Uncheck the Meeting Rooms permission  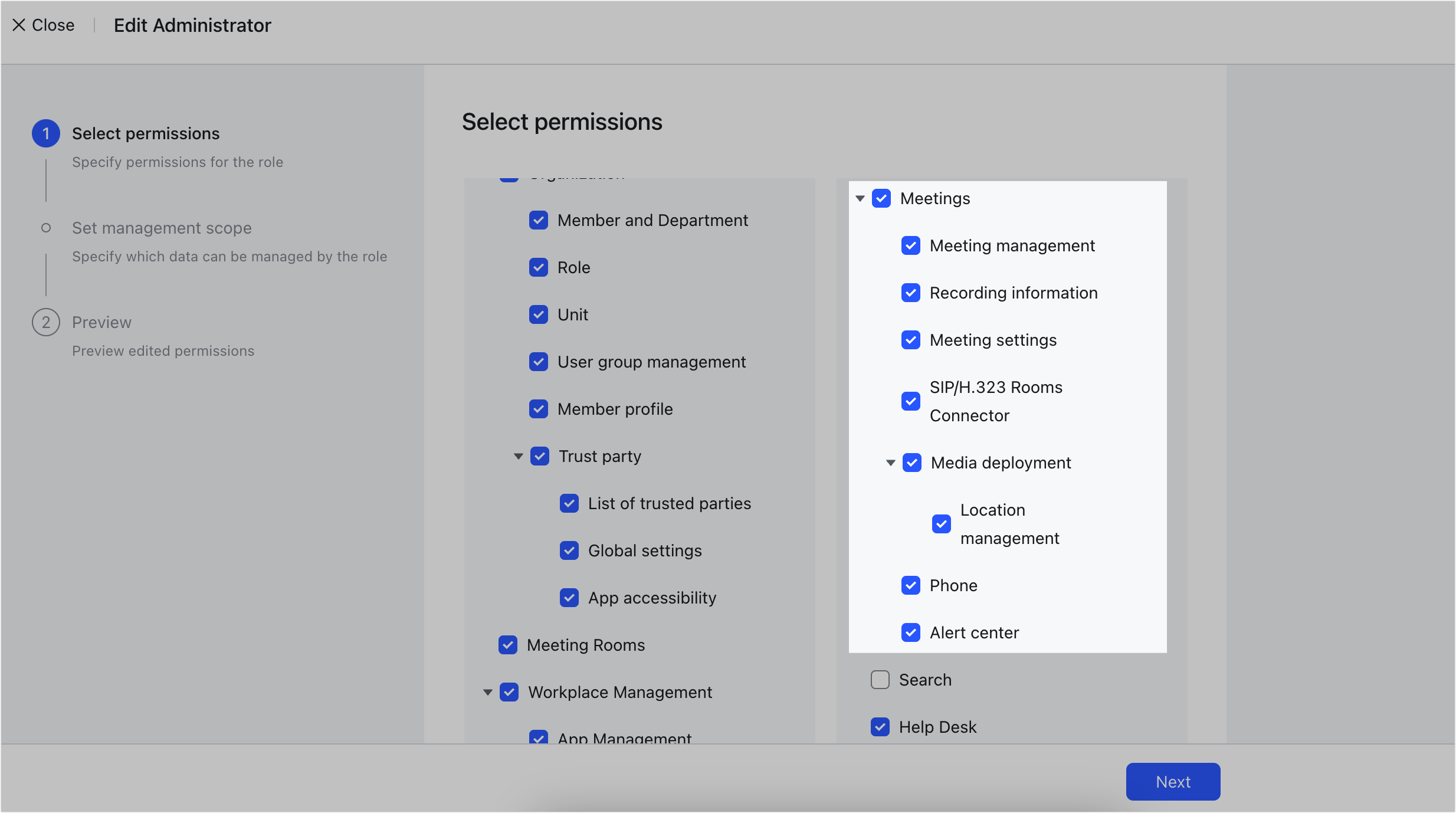tap(508, 645)
